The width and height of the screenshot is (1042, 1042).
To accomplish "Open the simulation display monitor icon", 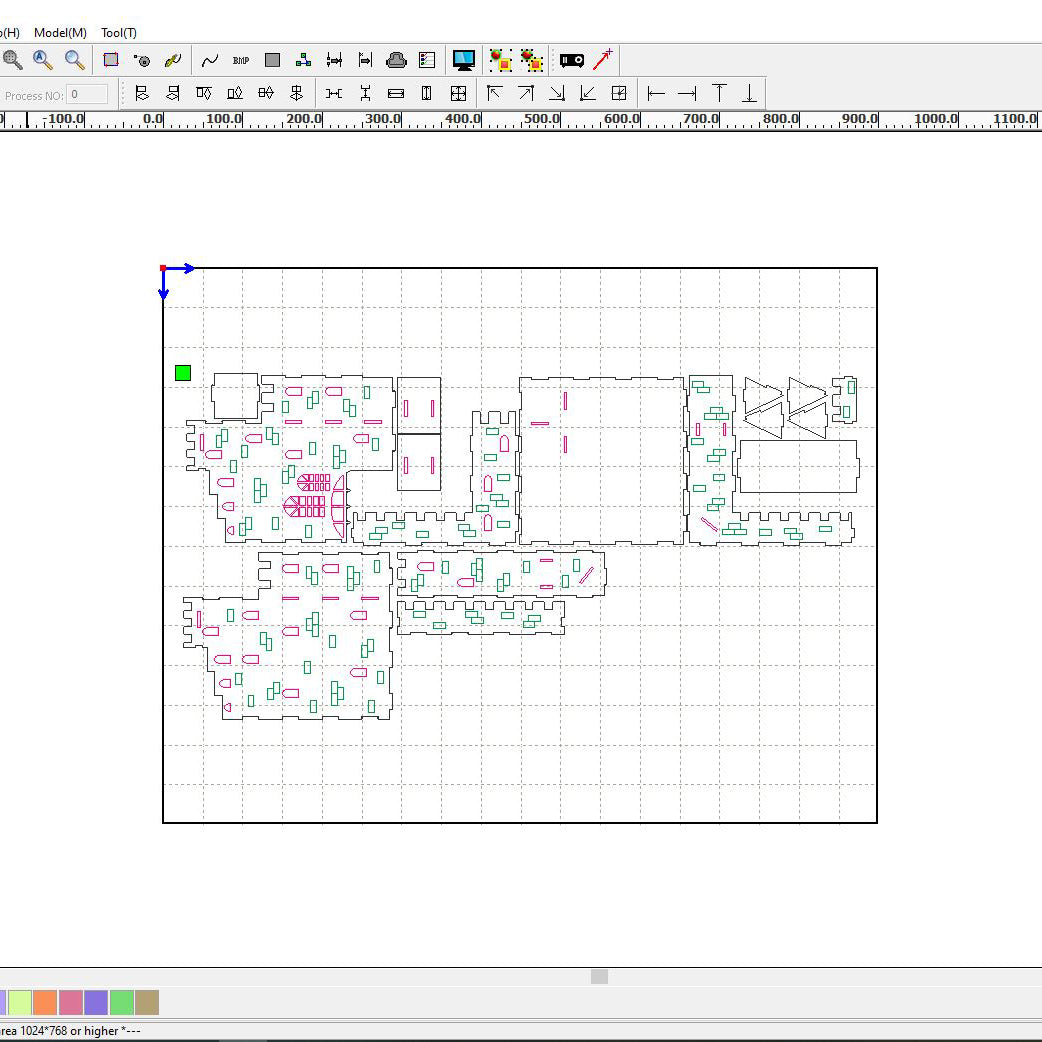I will click(x=464, y=60).
